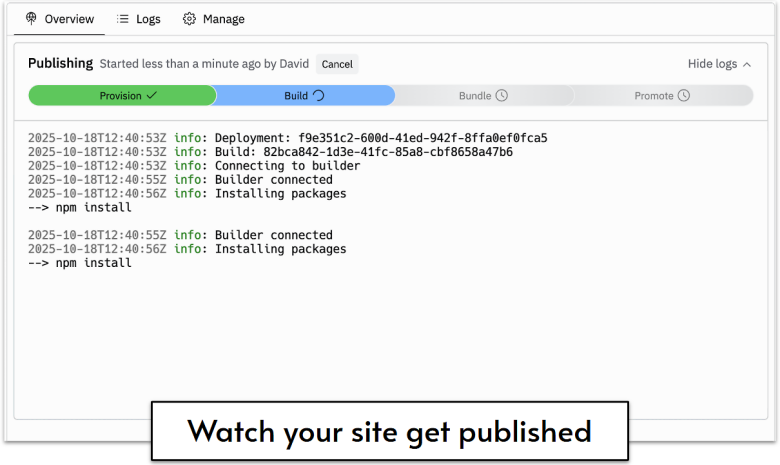780x465 pixels.
Task: Select the Provision progress stage
Action: (x=122, y=95)
